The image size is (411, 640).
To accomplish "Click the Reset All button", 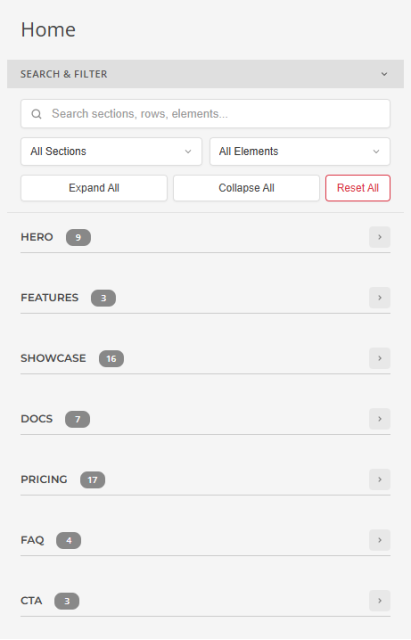I will click(x=358, y=188).
